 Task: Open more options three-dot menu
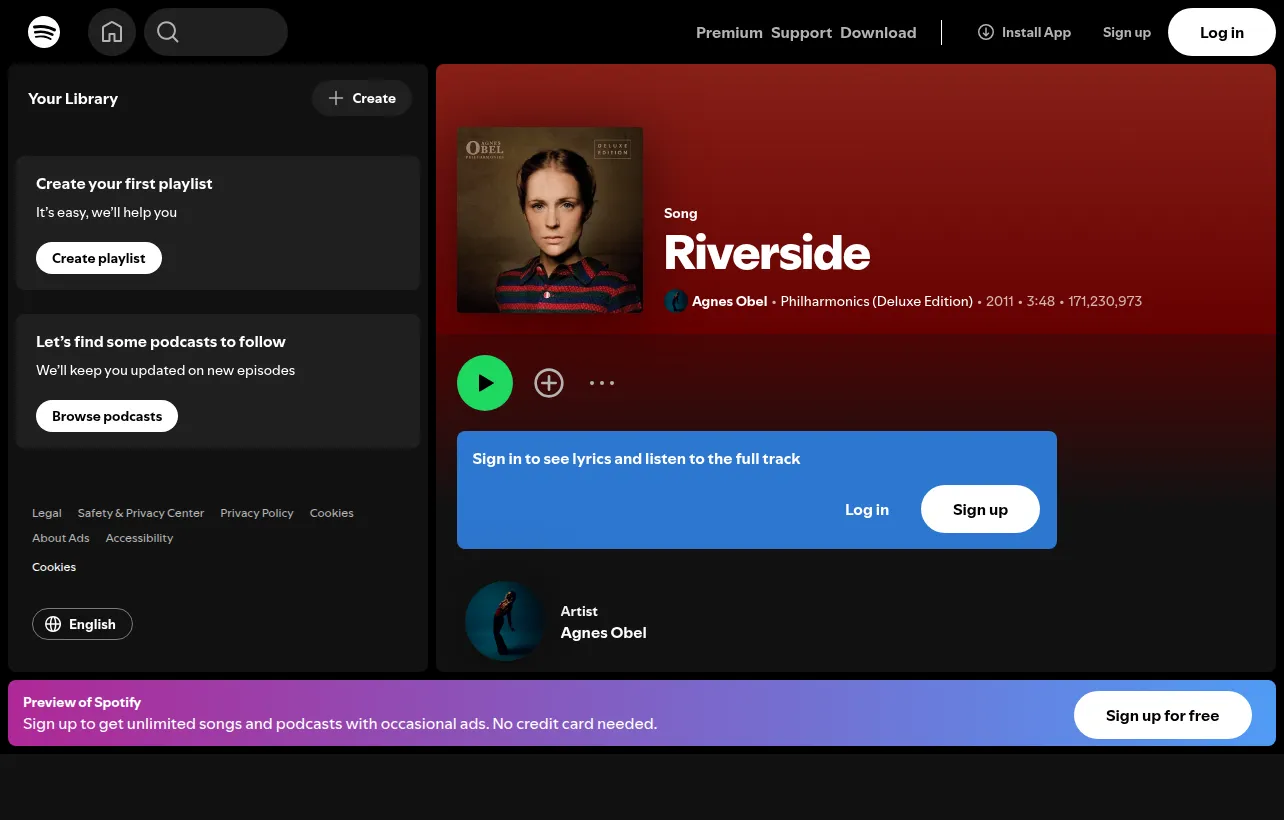(602, 383)
